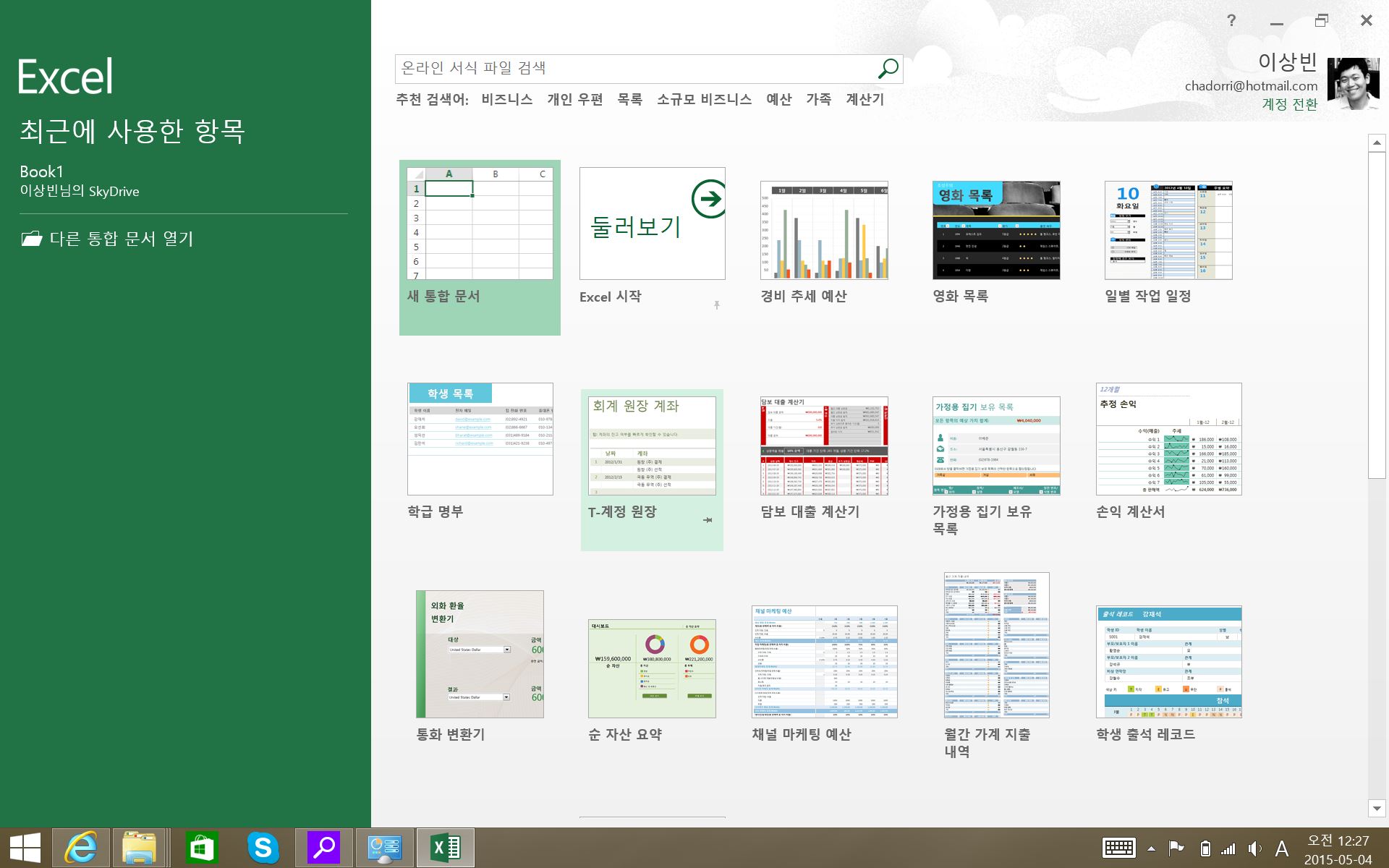The width and height of the screenshot is (1389, 868).
Task: Click the Excel taskbar icon
Action: (x=446, y=848)
